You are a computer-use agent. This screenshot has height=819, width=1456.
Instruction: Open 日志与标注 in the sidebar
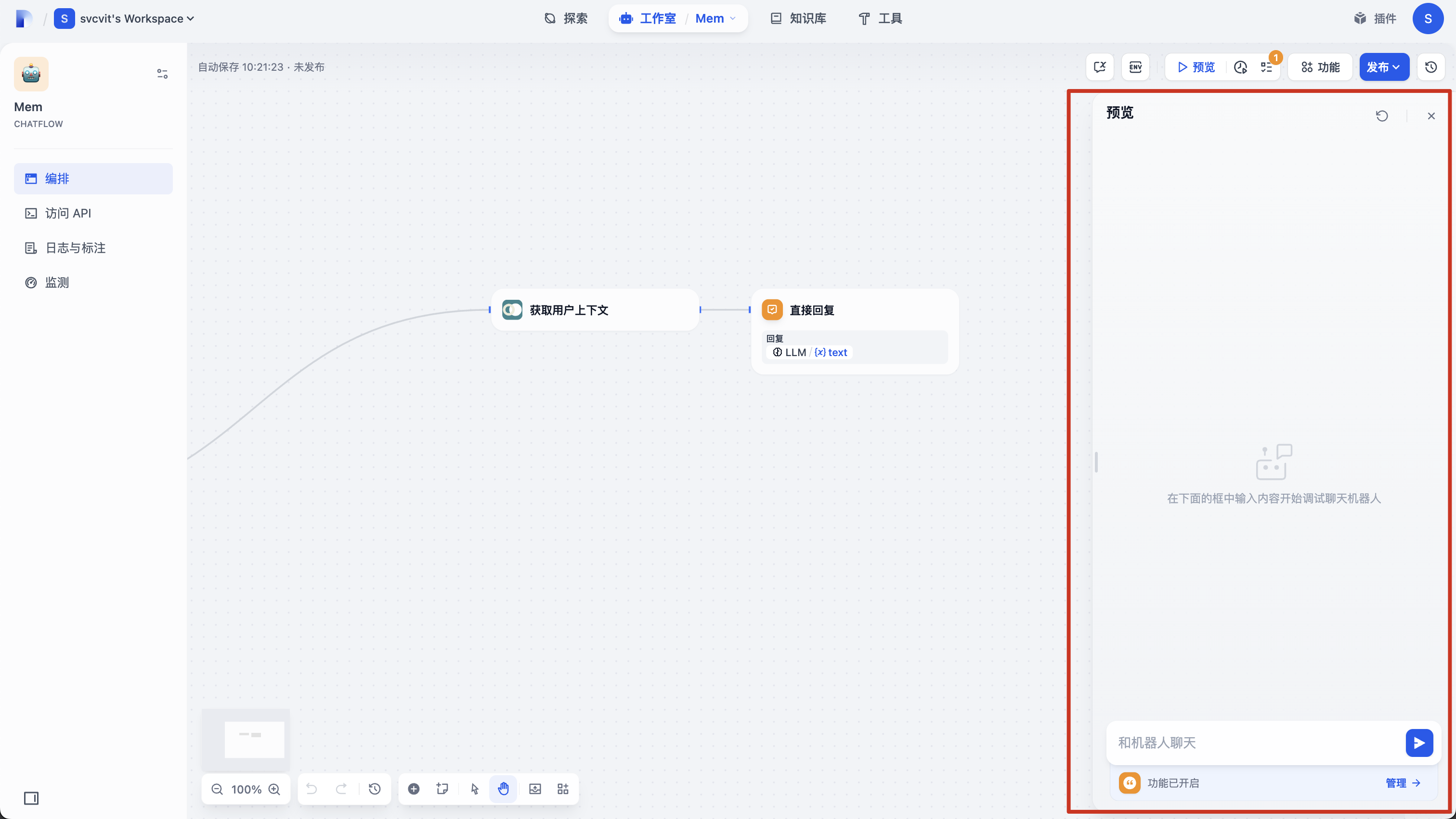click(75, 248)
